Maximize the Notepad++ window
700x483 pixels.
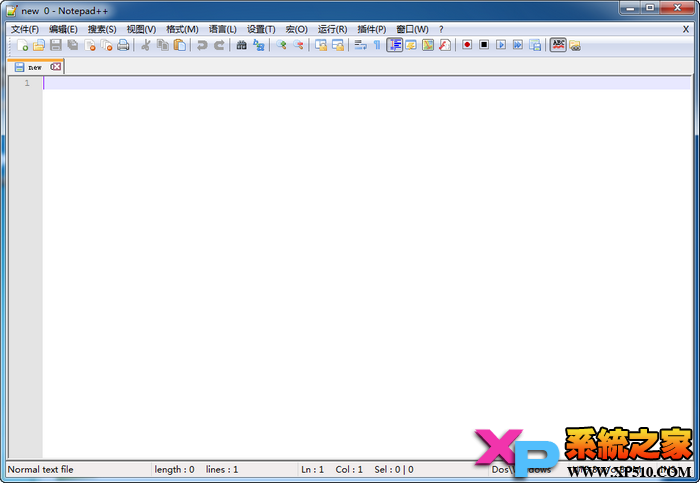650,8
